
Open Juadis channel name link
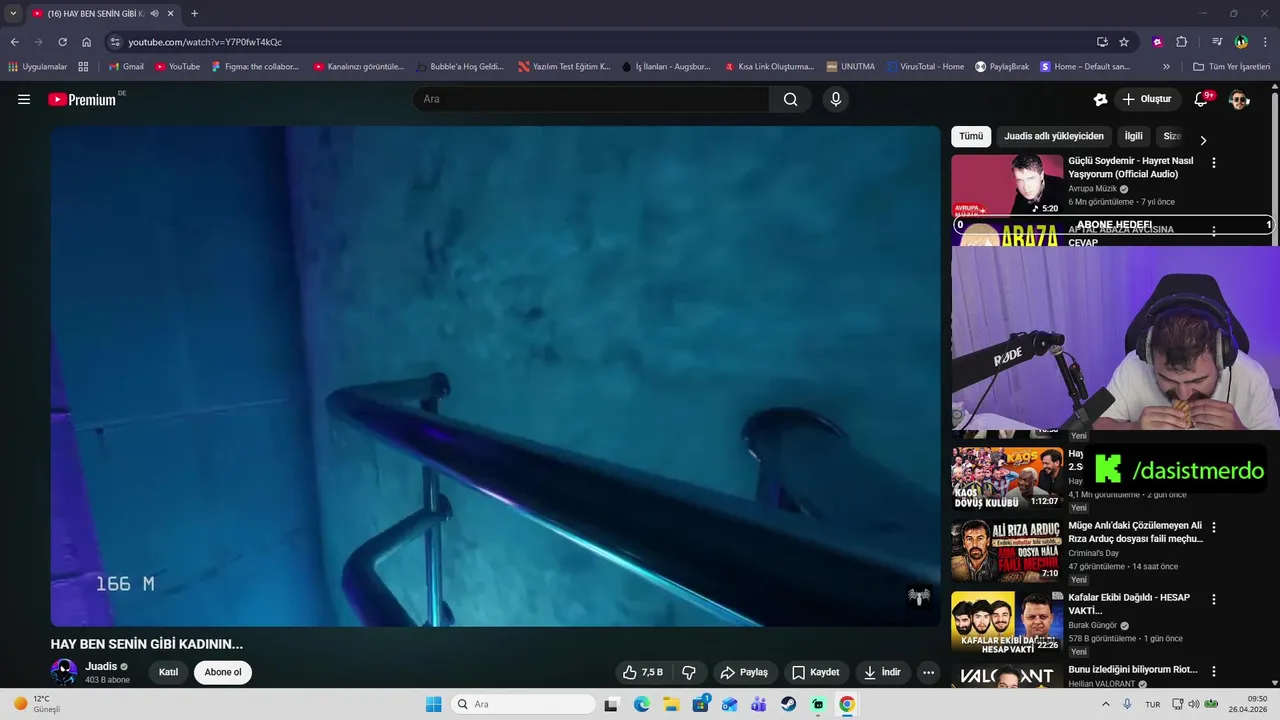[x=101, y=666]
